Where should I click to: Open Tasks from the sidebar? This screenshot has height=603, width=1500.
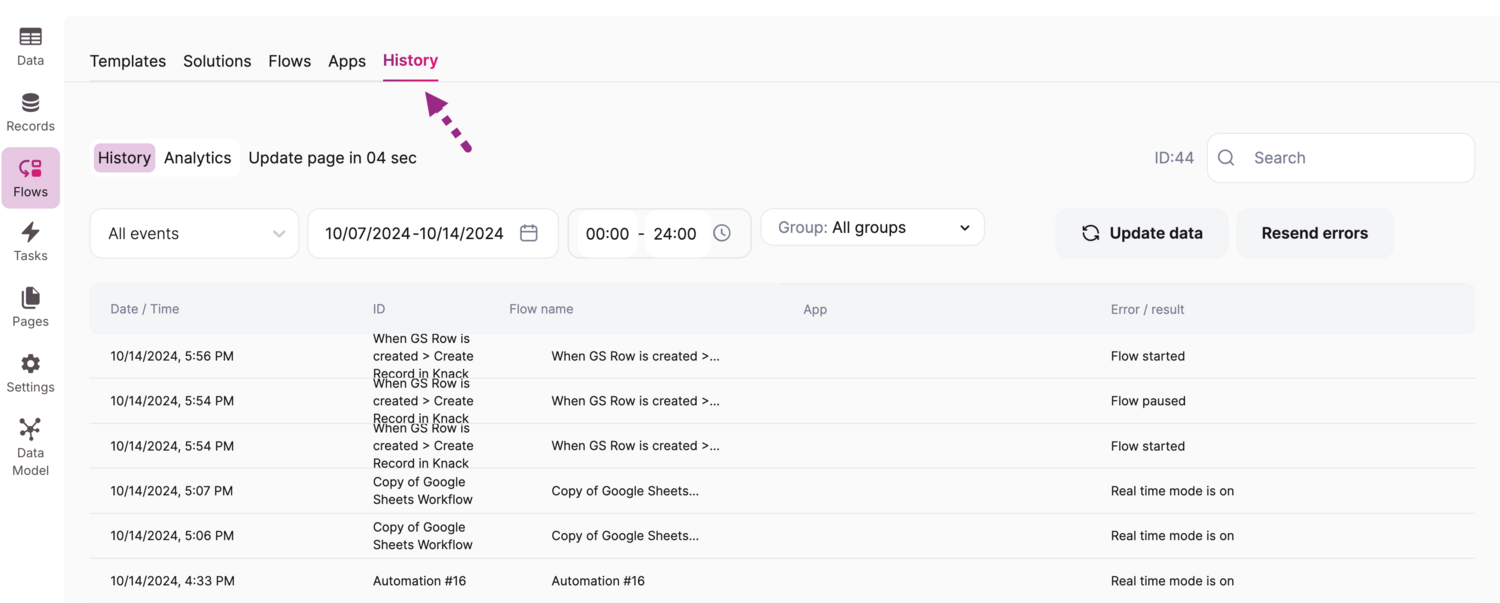(x=30, y=242)
